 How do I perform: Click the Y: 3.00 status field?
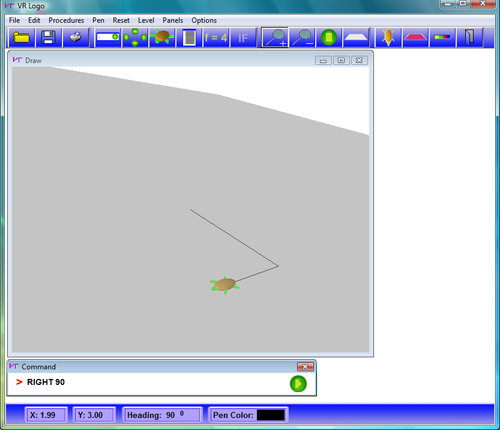pos(94,415)
